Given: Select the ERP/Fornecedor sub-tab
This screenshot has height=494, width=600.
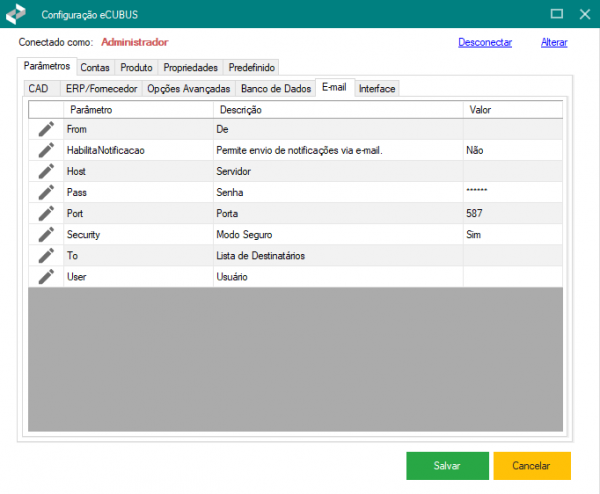Looking at the screenshot, I should (101, 89).
